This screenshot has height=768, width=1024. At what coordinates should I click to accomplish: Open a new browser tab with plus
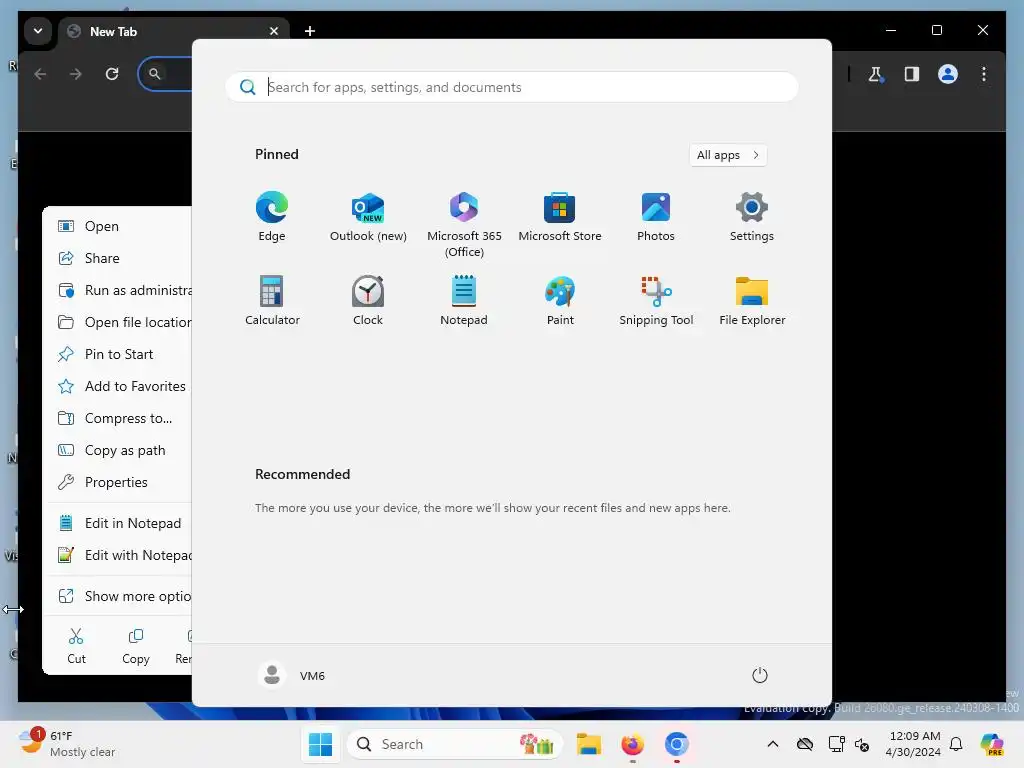310,31
